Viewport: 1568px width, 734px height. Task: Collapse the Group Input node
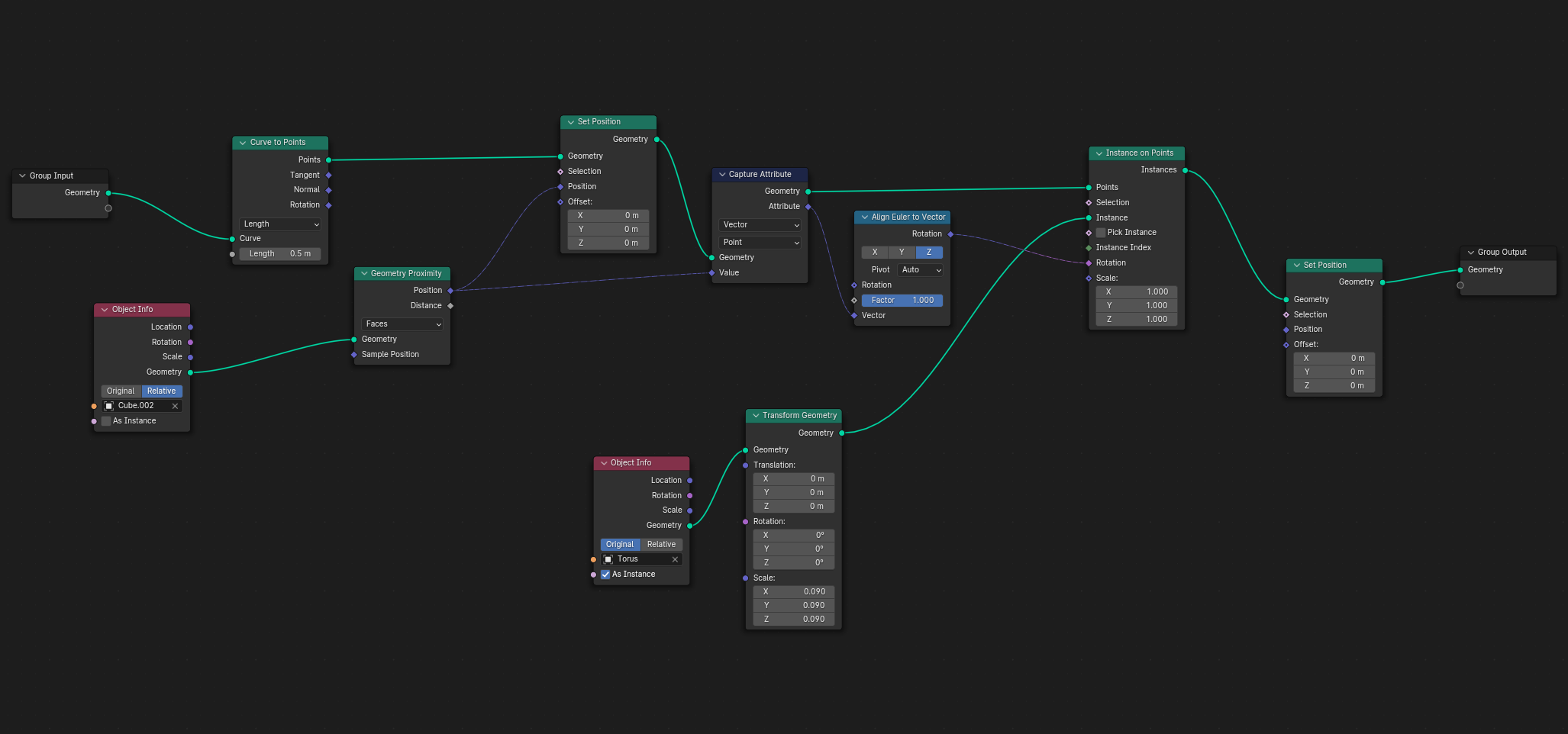(x=22, y=176)
